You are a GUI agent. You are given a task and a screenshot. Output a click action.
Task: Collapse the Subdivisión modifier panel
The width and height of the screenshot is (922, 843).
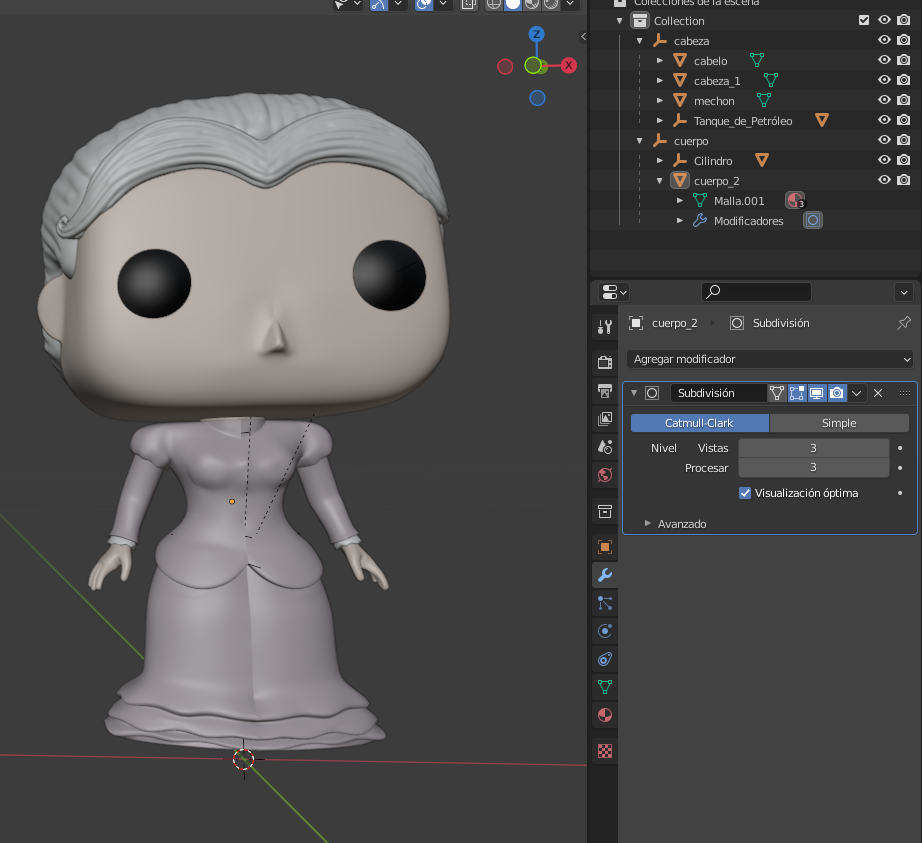click(x=634, y=393)
